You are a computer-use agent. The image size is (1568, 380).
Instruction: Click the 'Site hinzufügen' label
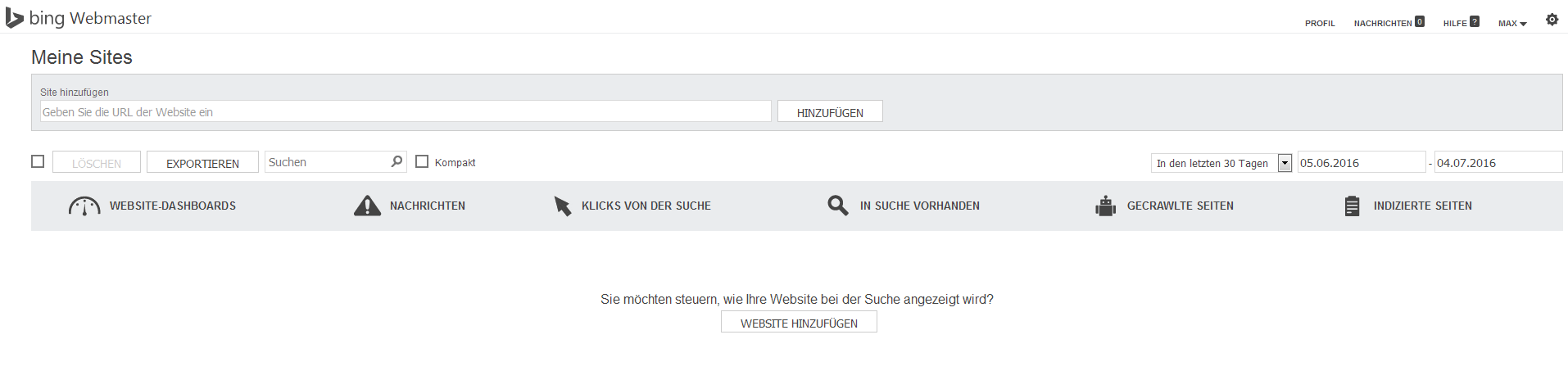click(75, 93)
